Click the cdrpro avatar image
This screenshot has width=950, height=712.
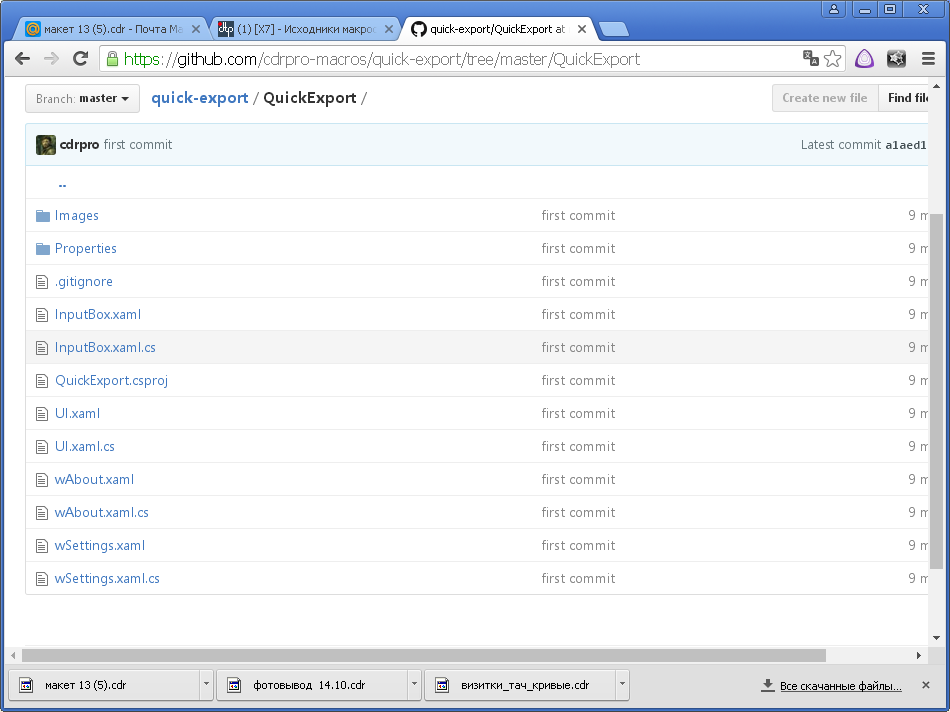pyautogui.click(x=45, y=145)
